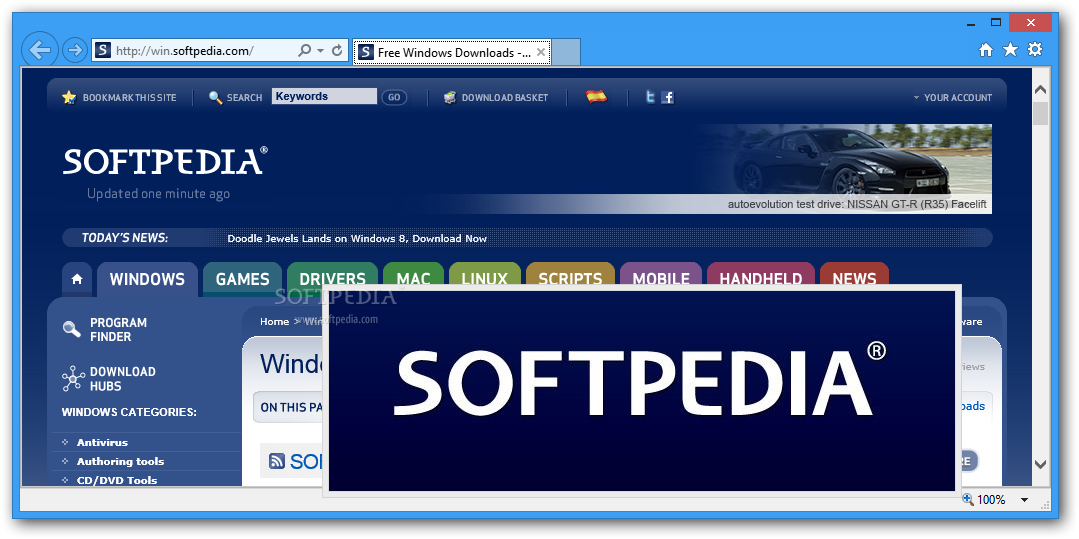Click the zoom magnifier icon in status bar
Screen dimensions: 1079x539
click(x=968, y=499)
